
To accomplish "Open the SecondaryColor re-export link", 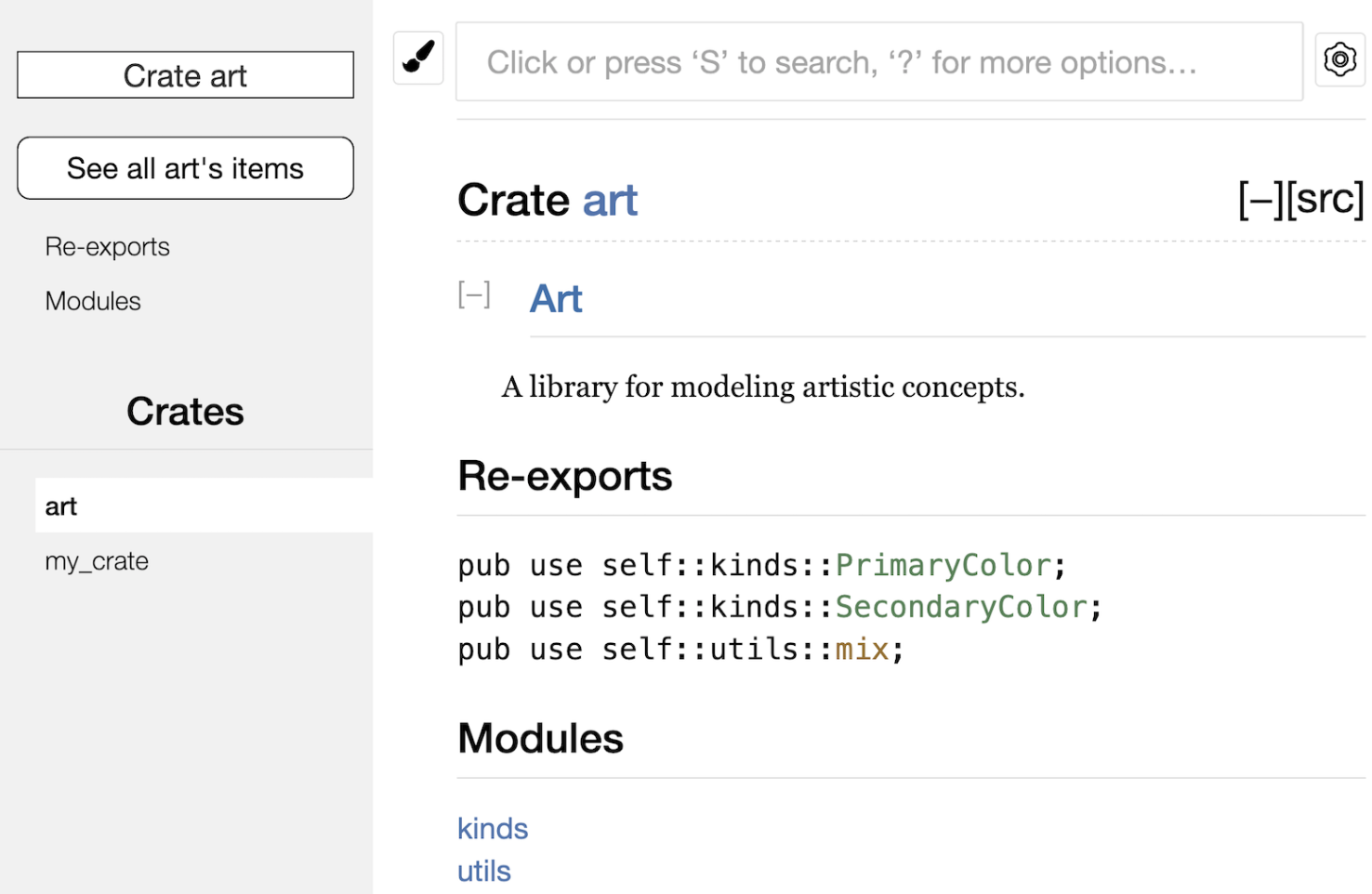I will (x=961, y=607).
